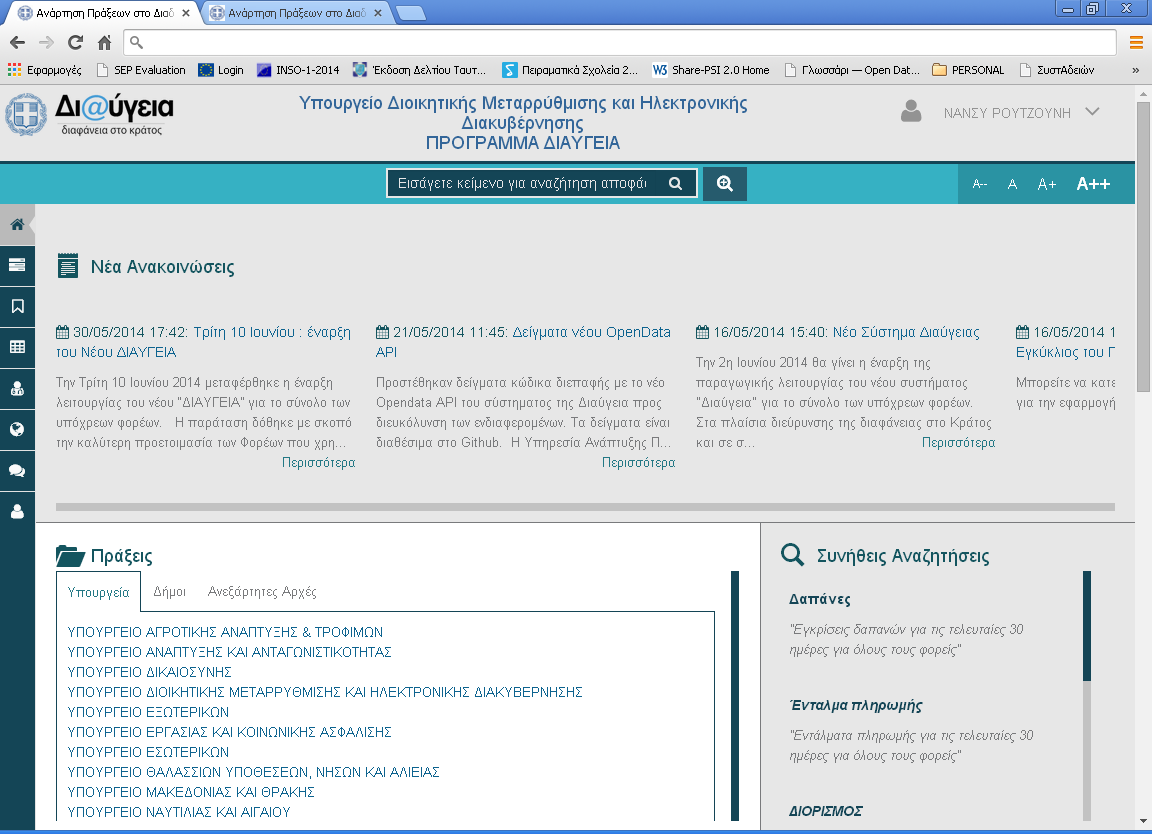Open the Γλωσσάρι — Open Dat... bookmark

[852, 70]
